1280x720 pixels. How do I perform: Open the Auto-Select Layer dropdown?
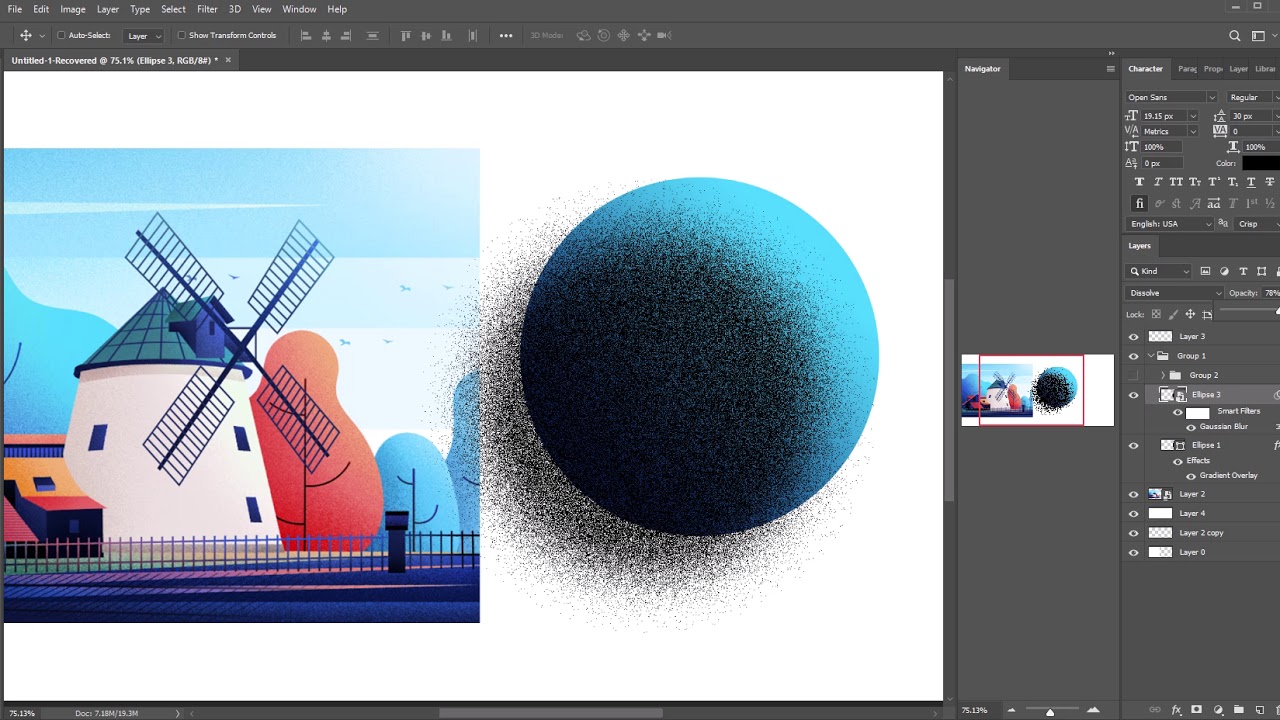tap(144, 36)
